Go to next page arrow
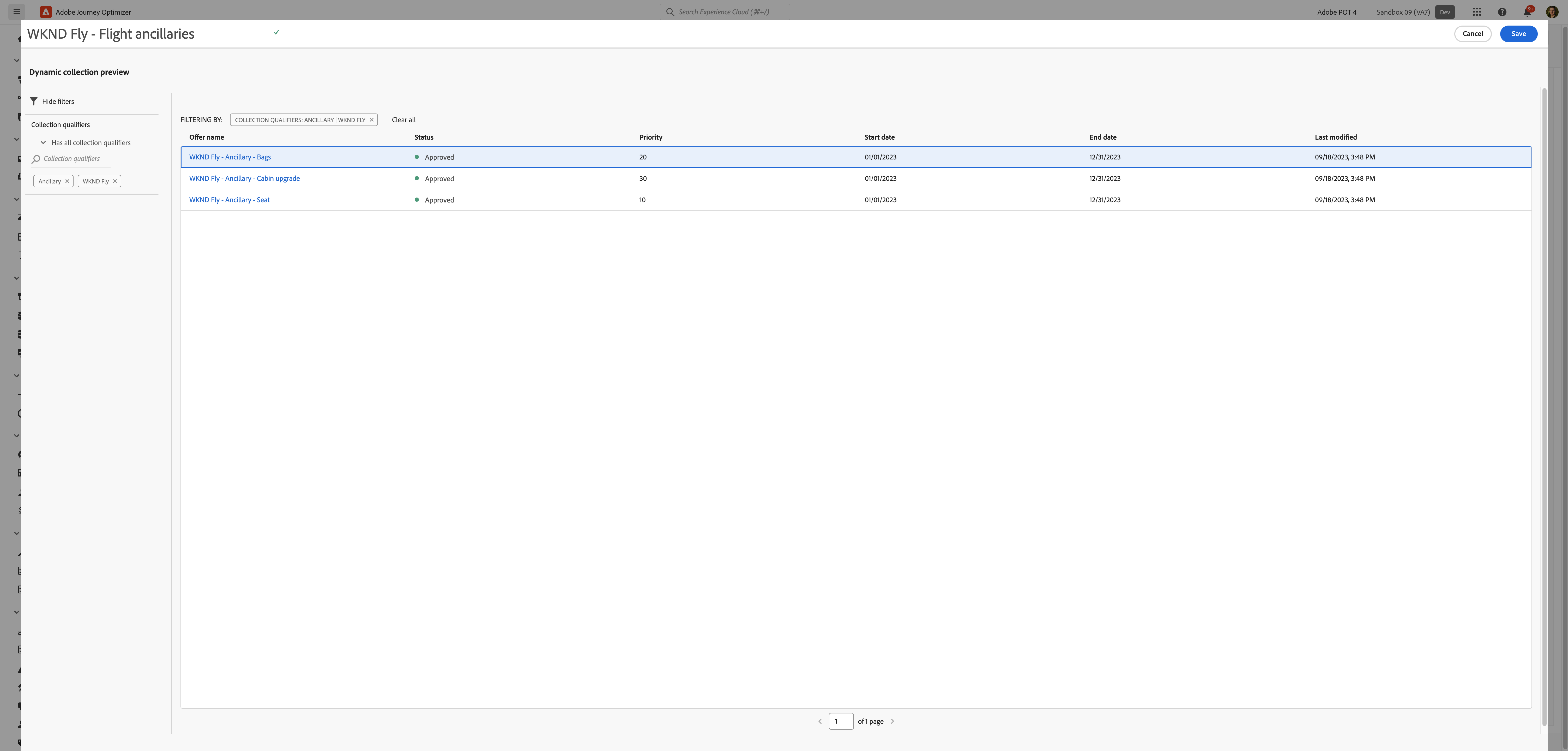 click(892, 721)
